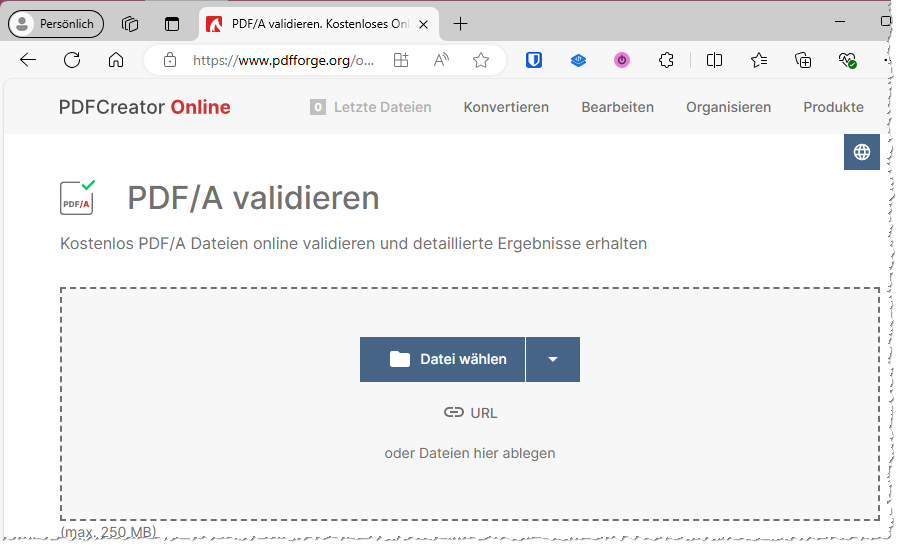Start Read Aloud from address bar
This screenshot has width=898, height=547.
pos(441,60)
